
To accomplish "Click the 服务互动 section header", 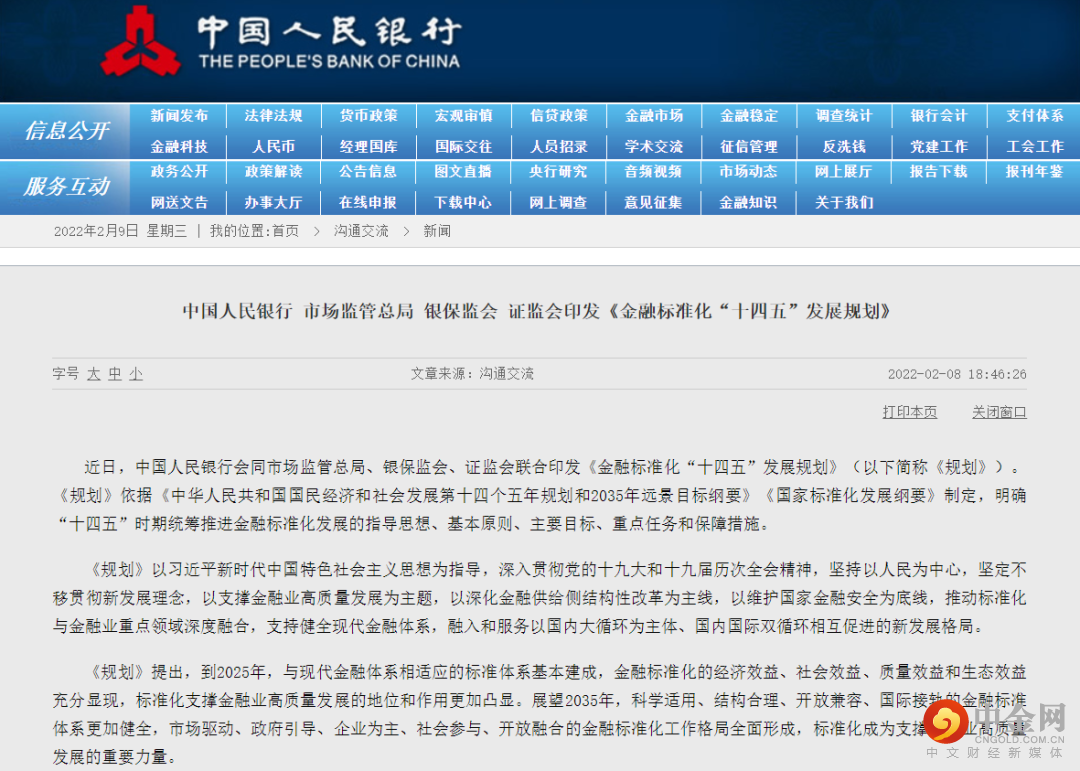I will pos(66,187).
